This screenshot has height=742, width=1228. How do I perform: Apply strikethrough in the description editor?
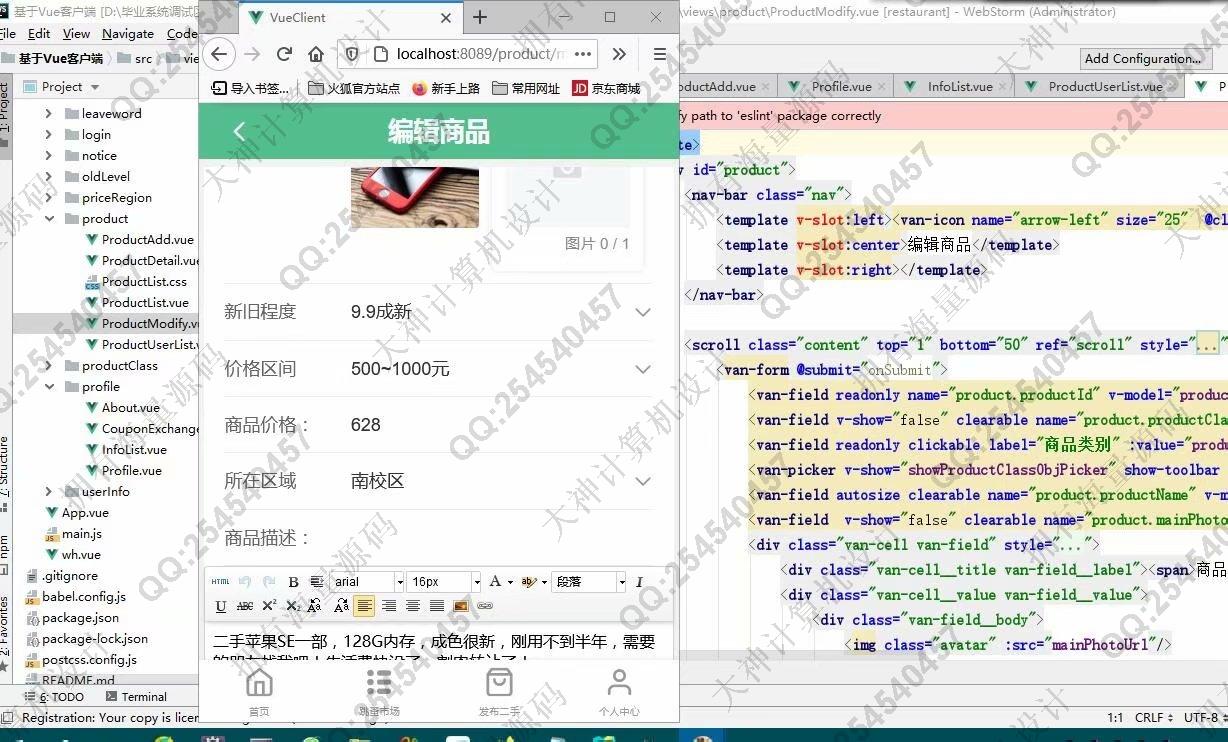(245, 606)
